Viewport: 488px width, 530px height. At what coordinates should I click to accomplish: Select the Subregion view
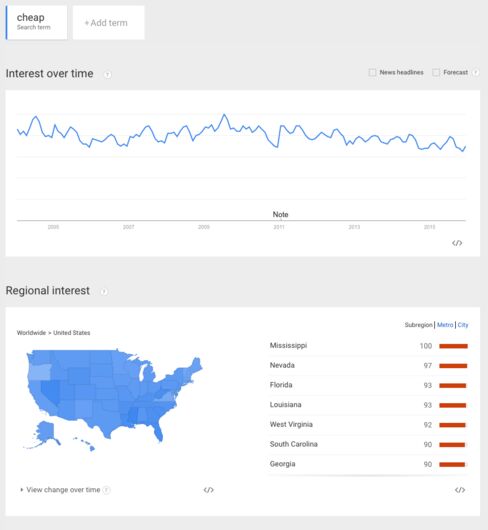point(418,325)
